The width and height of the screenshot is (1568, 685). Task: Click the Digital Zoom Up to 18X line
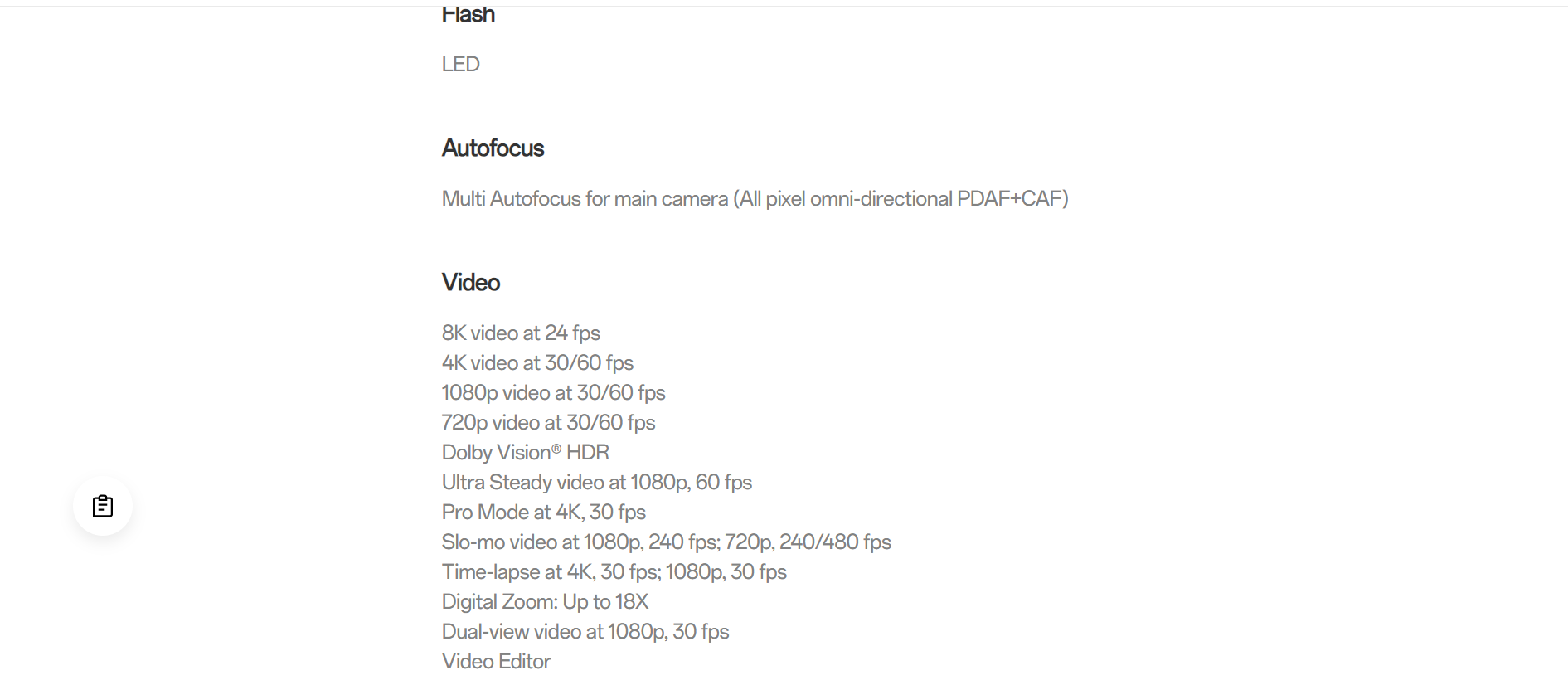click(546, 602)
